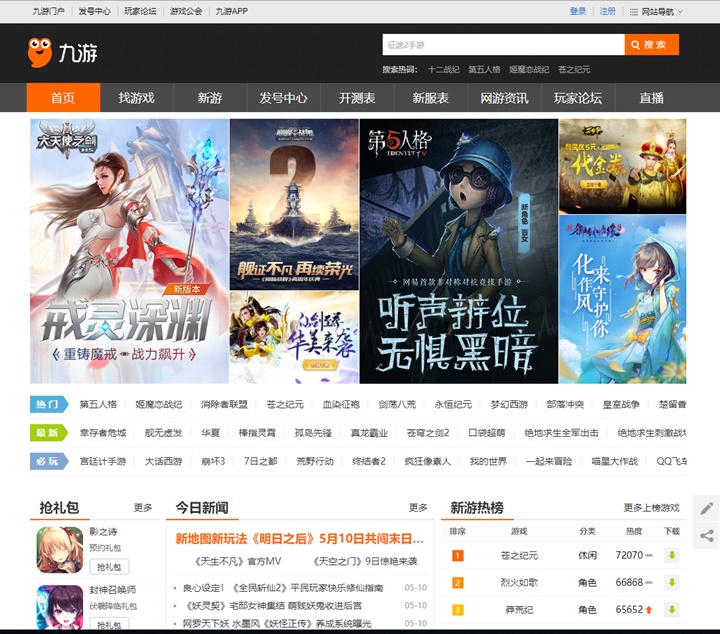Image resolution: width=720 pixels, height=634 pixels.
Task: Open 莽荒纪 in the ranking table
Action: click(x=519, y=610)
